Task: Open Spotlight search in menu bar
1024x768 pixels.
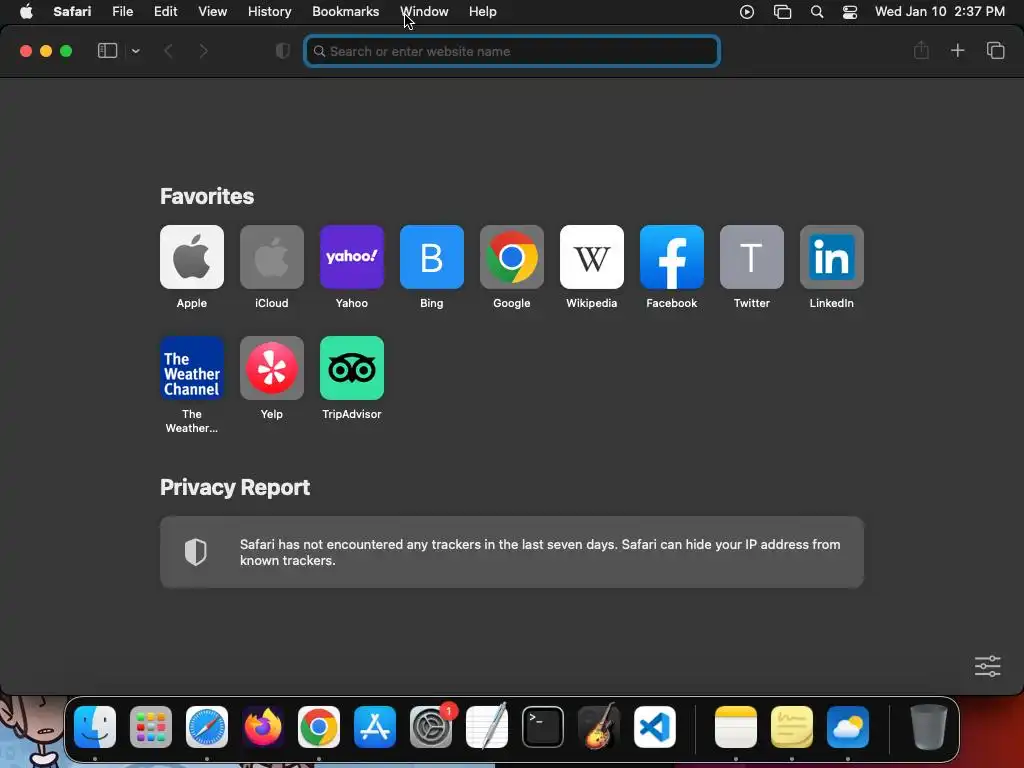Action: coord(816,12)
